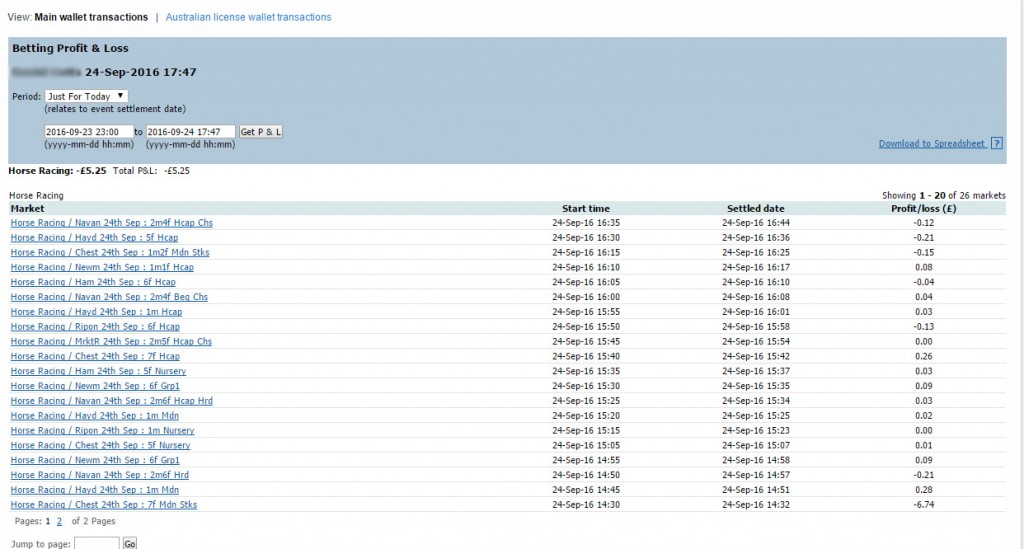Open Navan 24th Sep 2m4f Hcap Chs market

point(112,223)
